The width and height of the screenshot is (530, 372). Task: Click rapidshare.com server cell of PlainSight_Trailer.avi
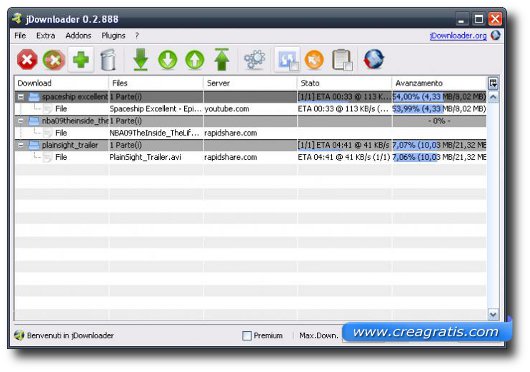[x=250, y=157]
